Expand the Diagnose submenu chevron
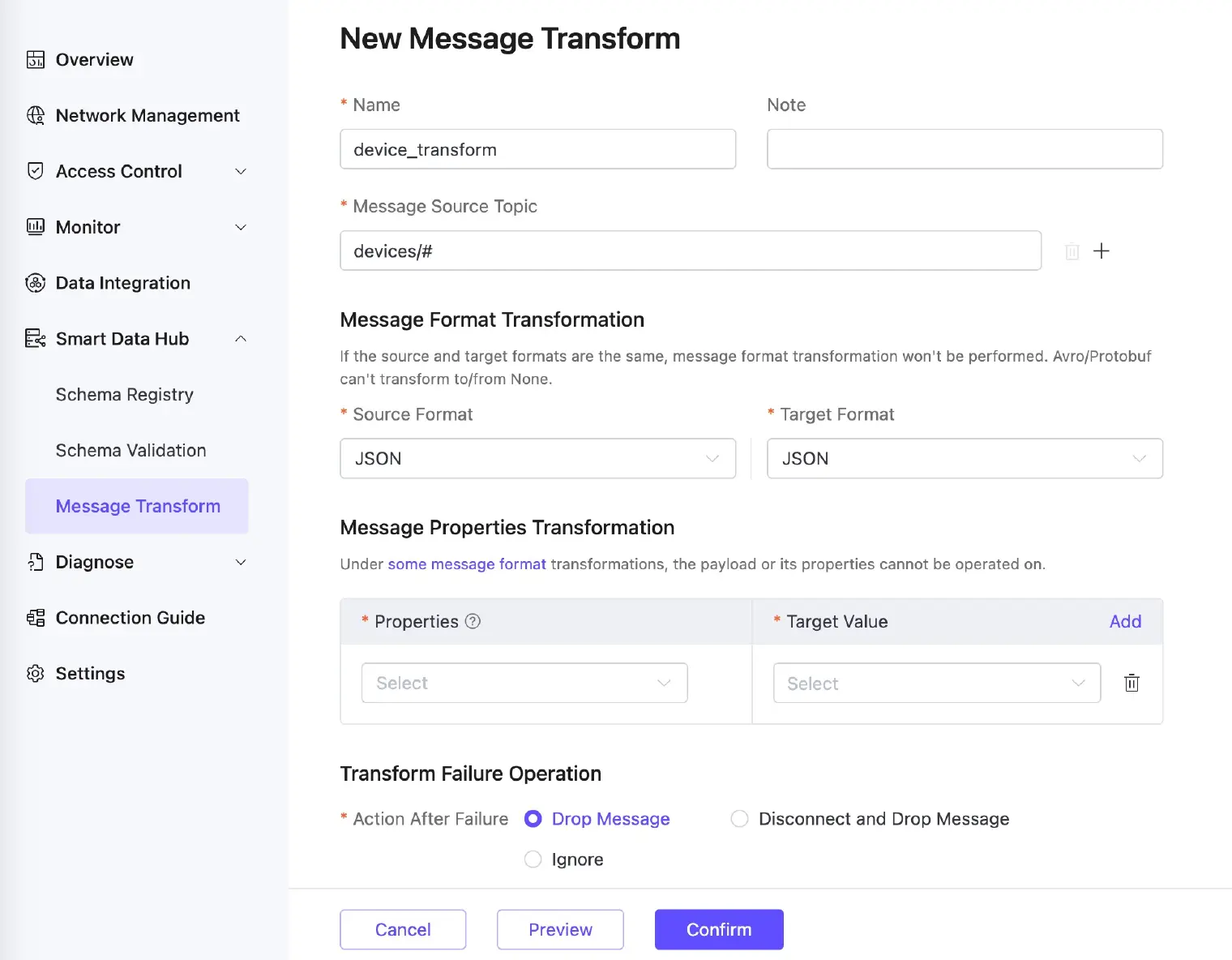The height and width of the screenshot is (960, 1232). pos(241,562)
